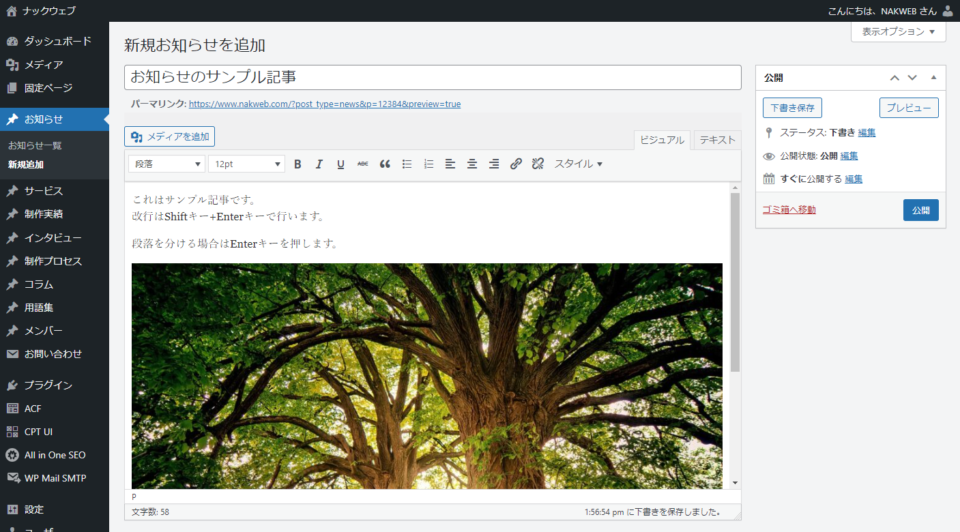Open お問い合わせ menu item
The height and width of the screenshot is (532, 960).
tap(54, 354)
